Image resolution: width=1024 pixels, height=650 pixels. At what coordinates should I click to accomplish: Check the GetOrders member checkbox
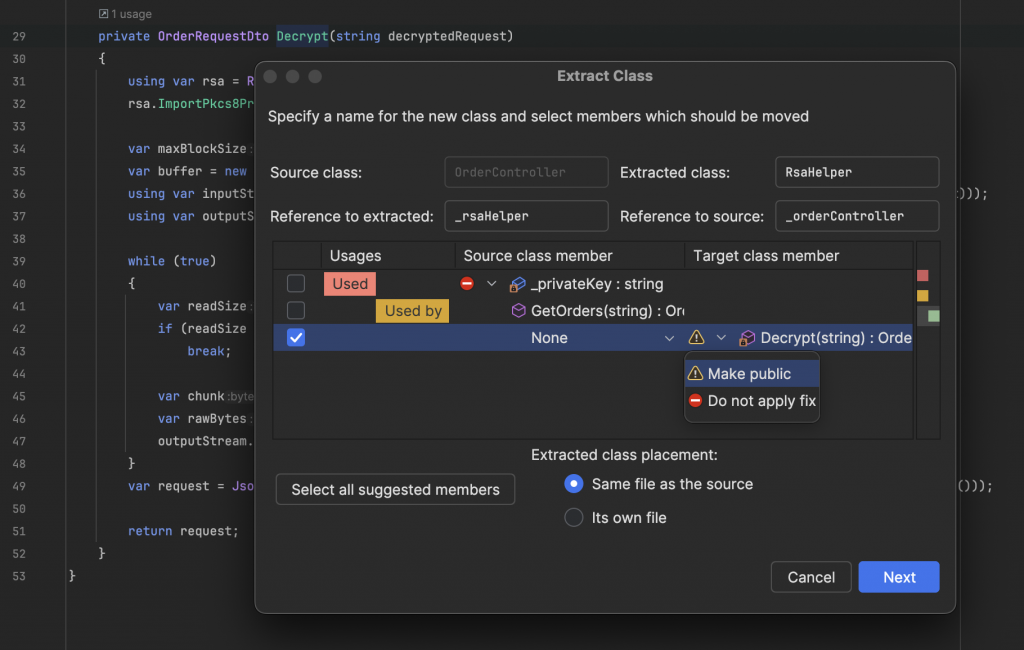click(296, 311)
